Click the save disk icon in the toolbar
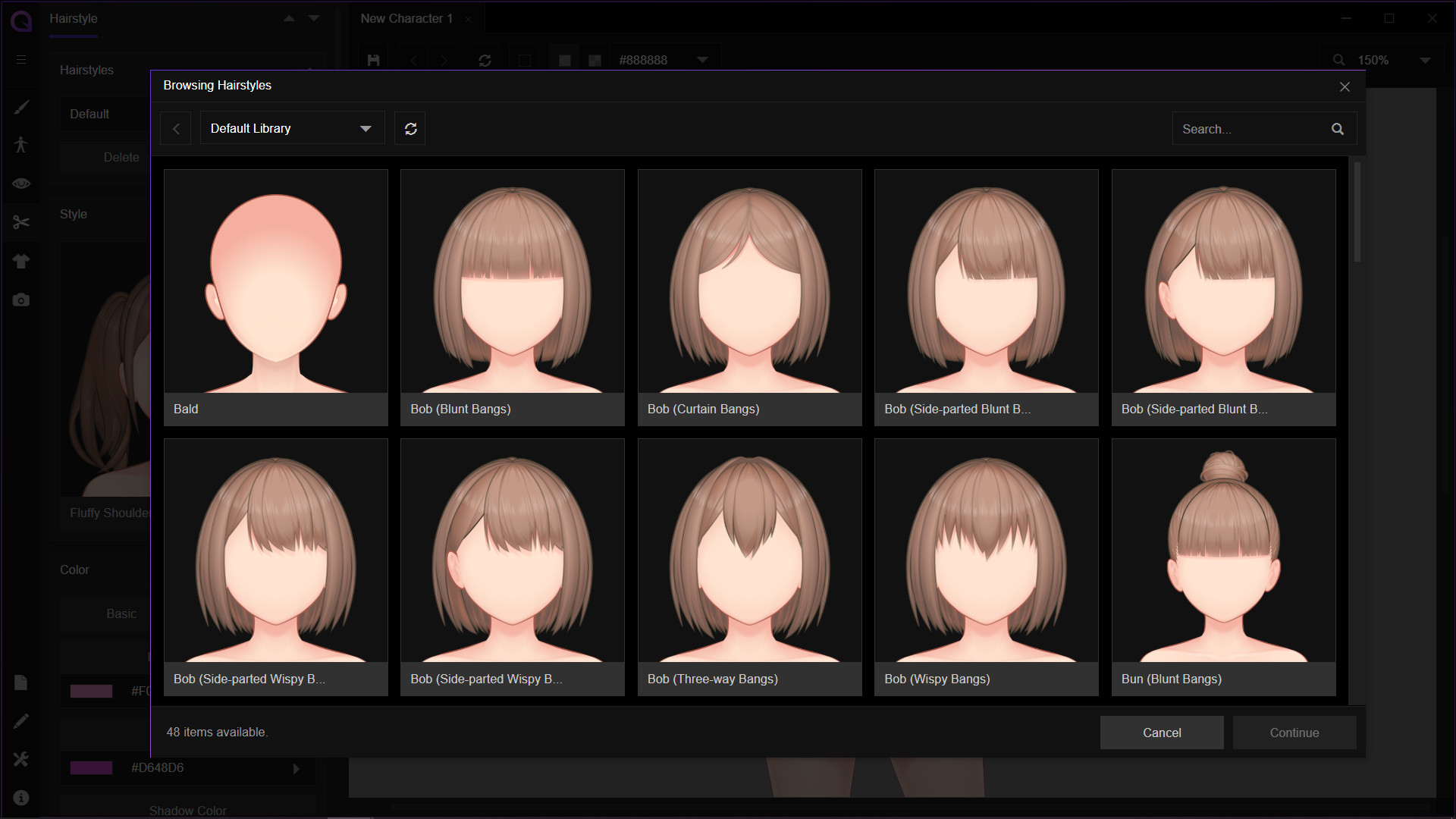Image resolution: width=1456 pixels, height=819 pixels. (373, 60)
